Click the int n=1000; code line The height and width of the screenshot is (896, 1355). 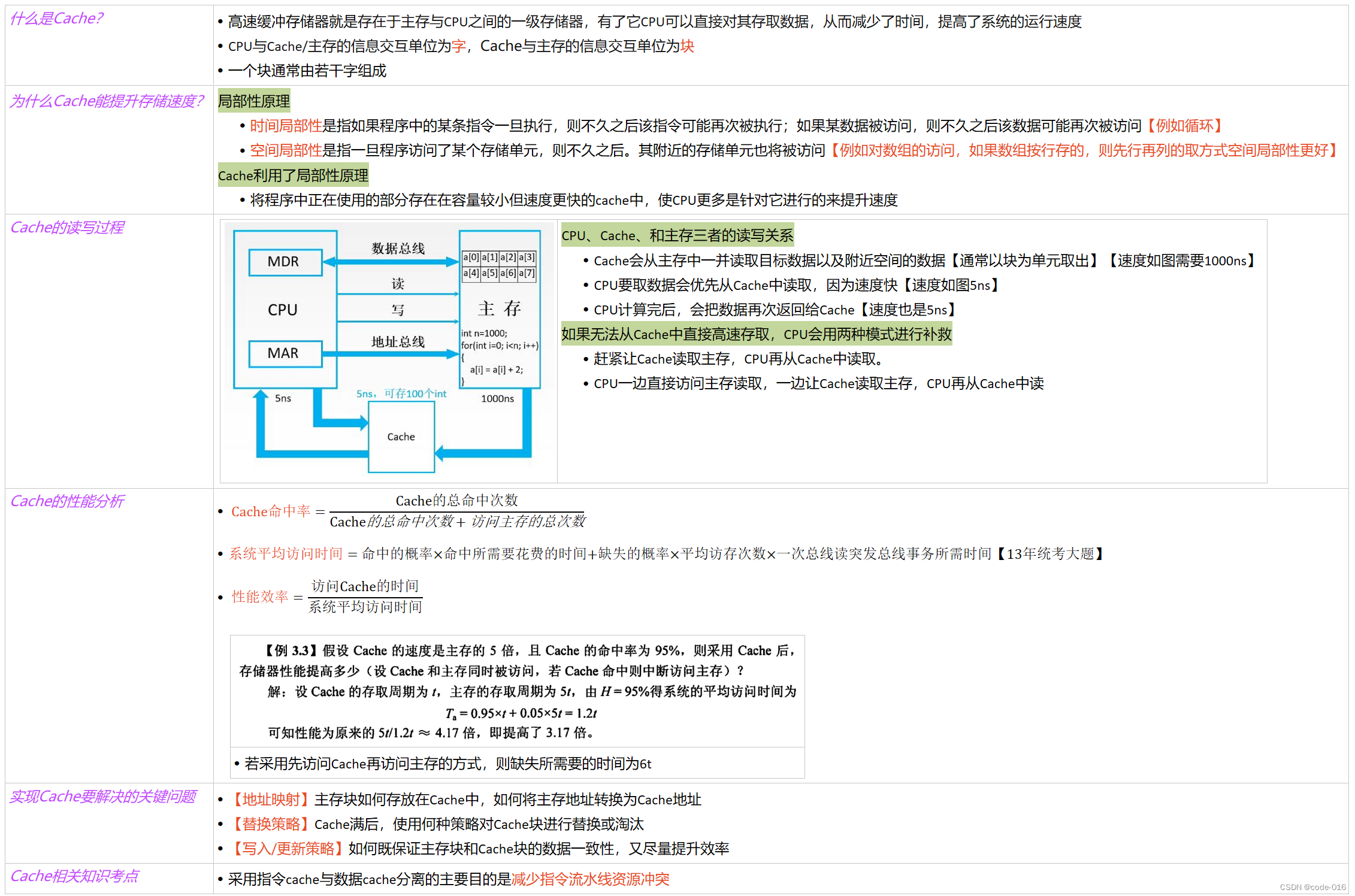point(484,334)
